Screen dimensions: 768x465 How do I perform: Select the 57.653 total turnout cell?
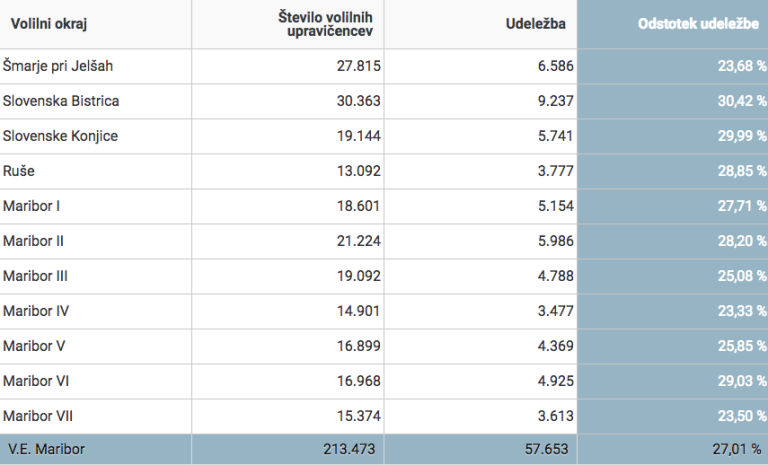click(542, 450)
